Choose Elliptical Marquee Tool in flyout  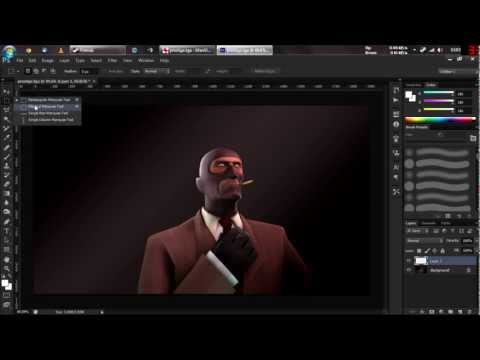tap(49, 107)
